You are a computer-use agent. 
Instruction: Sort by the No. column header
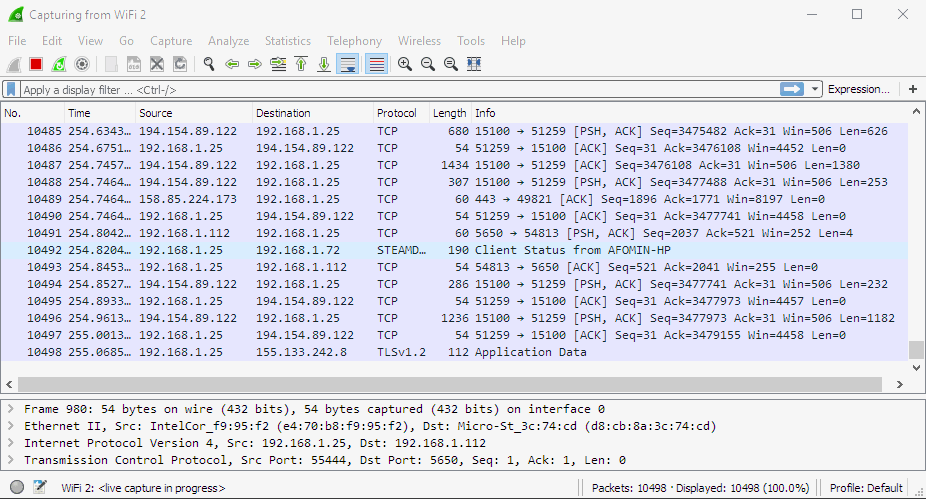32,113
